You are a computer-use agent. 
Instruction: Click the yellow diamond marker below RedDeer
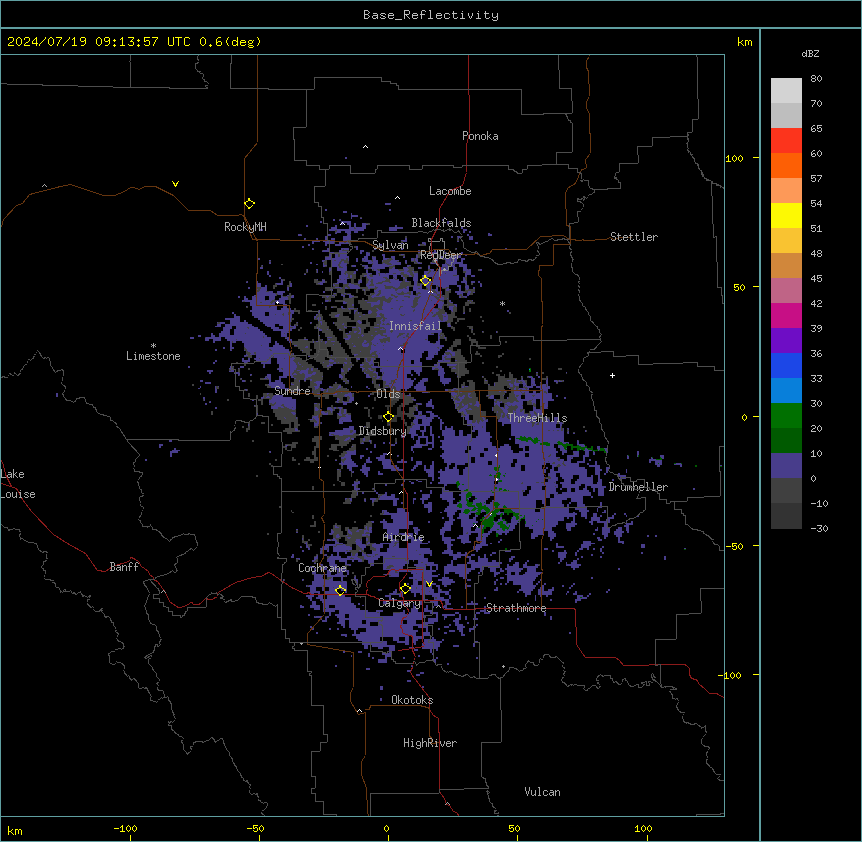pos(425,280)
